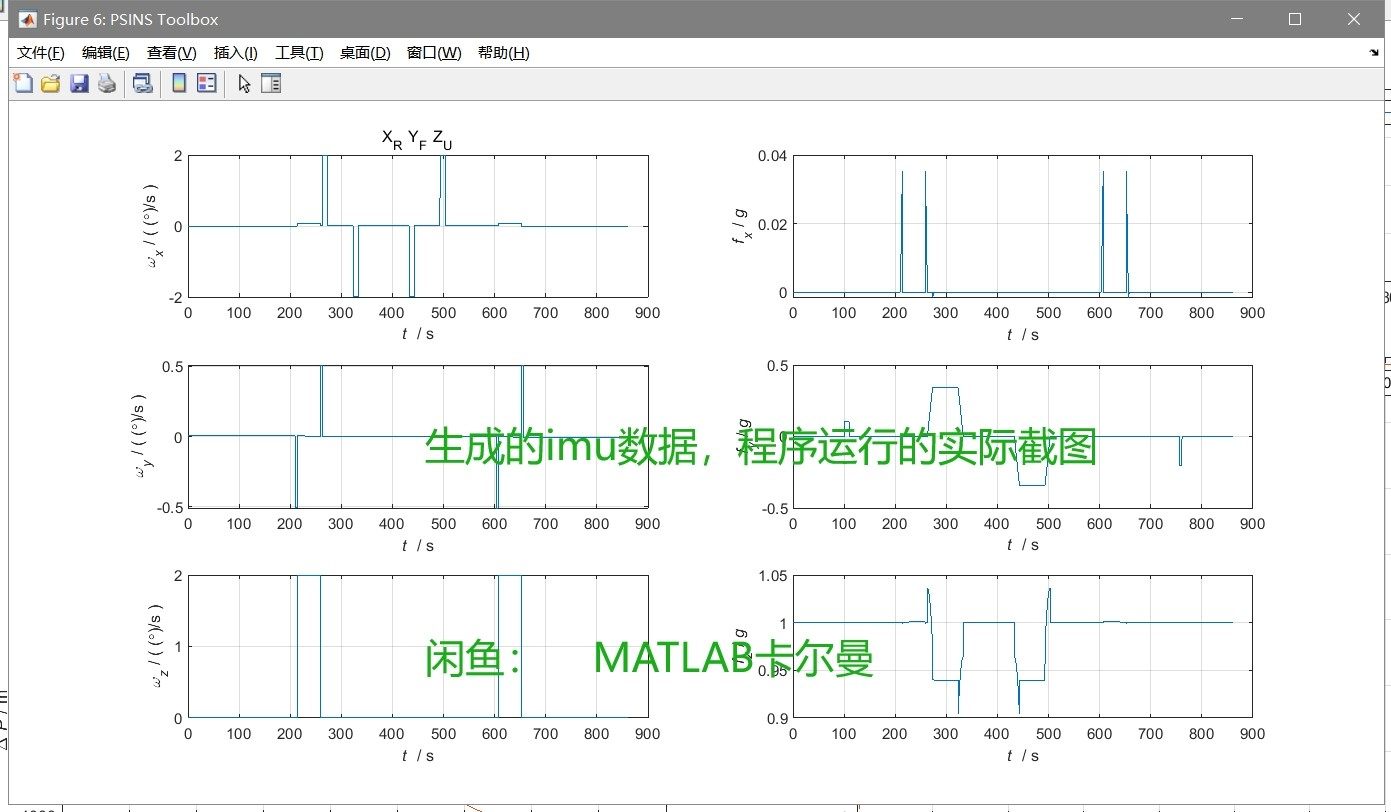Image resolution: width=1391 pixels, height=812 pixels.
Task: Insert a legend from the toolbar
Action: (x=207, y=84)
